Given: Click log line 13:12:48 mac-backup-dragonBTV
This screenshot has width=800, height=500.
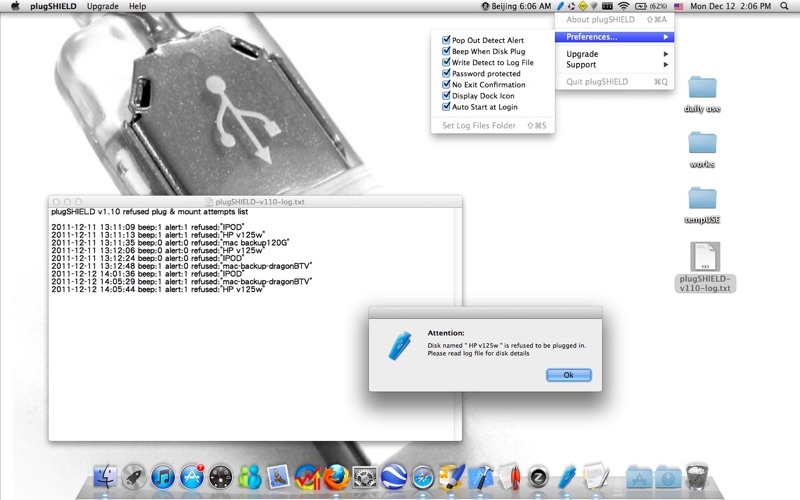Looking at the screenshot, I should [182, 266].
